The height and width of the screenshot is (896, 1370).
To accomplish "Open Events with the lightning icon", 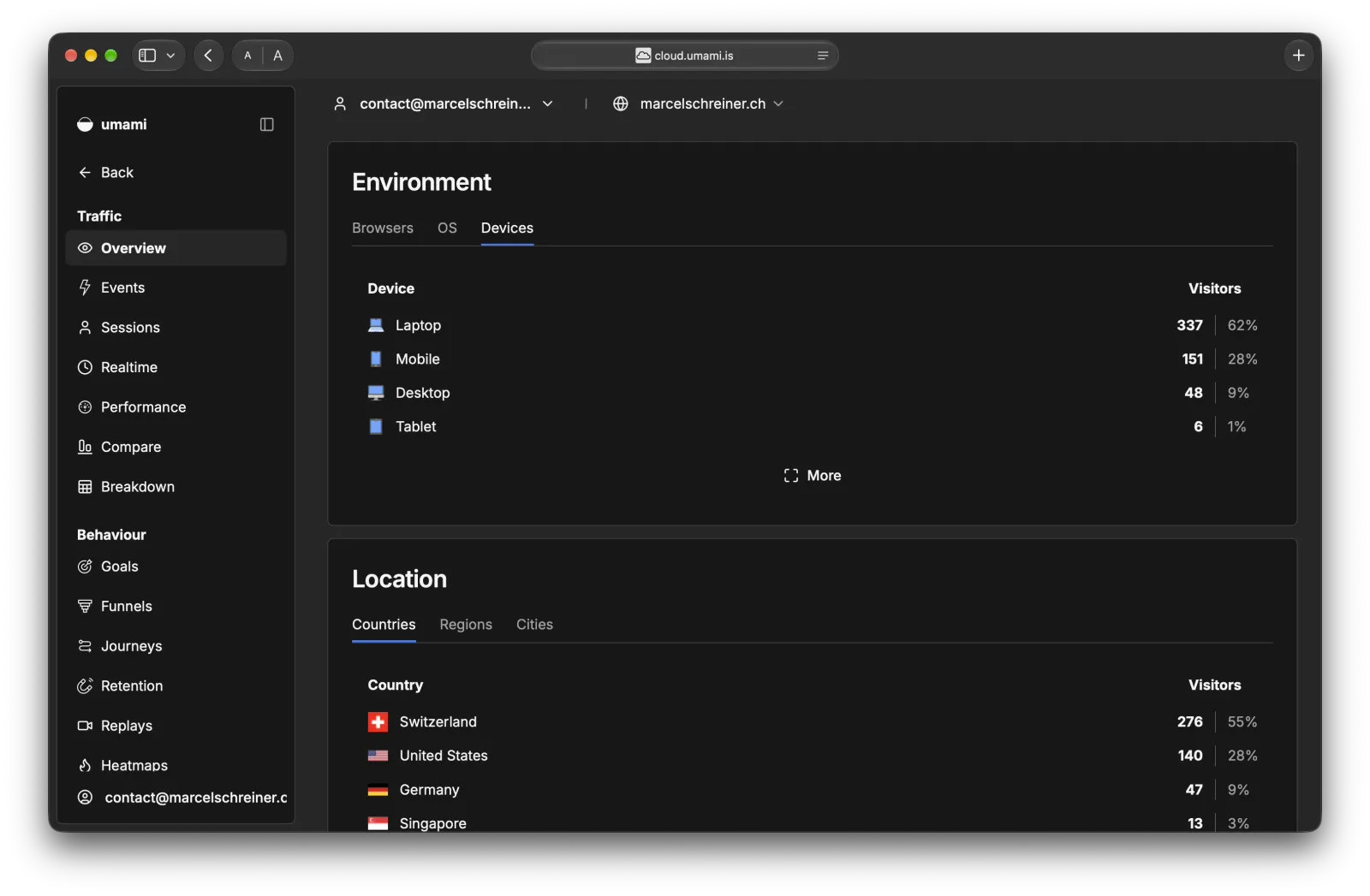I will 176,288.
